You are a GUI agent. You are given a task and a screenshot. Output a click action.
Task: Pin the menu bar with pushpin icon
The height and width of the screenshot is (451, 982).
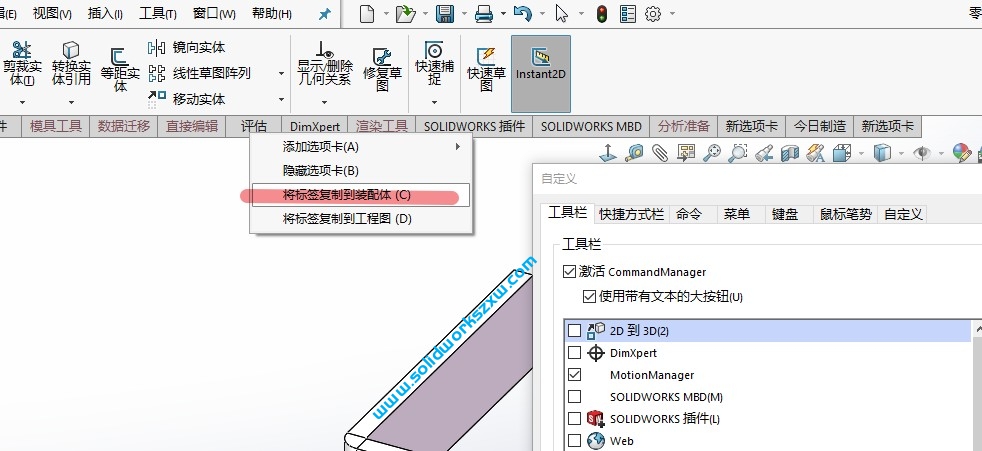[324, 14]
